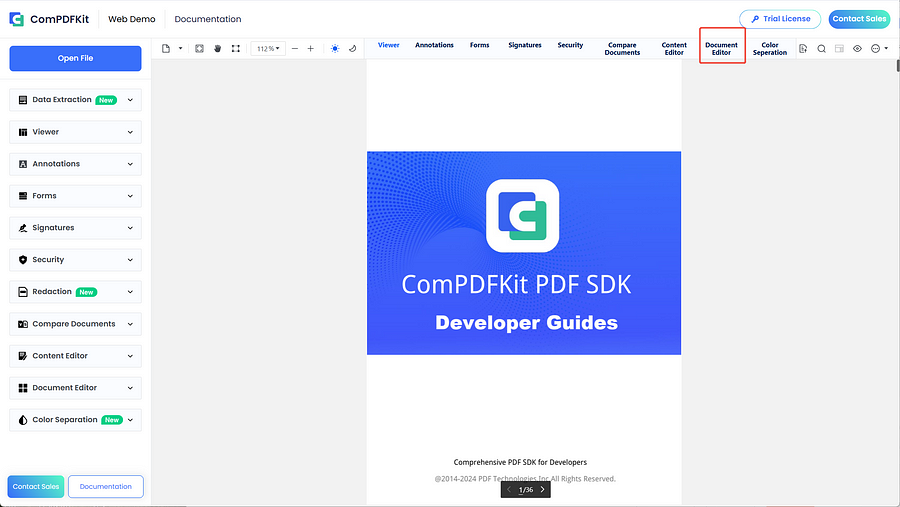
Task: Click the Signatures pen icon in sidebar
Action: coord(23,228)
